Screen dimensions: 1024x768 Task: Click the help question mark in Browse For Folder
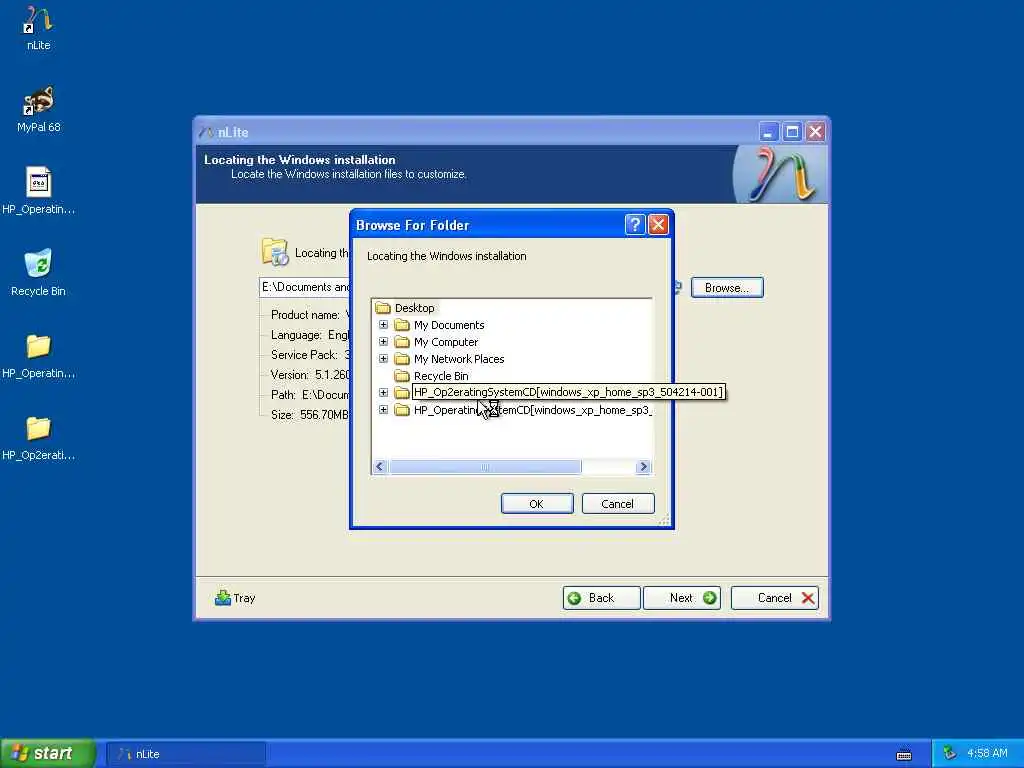tap(635, 225)
